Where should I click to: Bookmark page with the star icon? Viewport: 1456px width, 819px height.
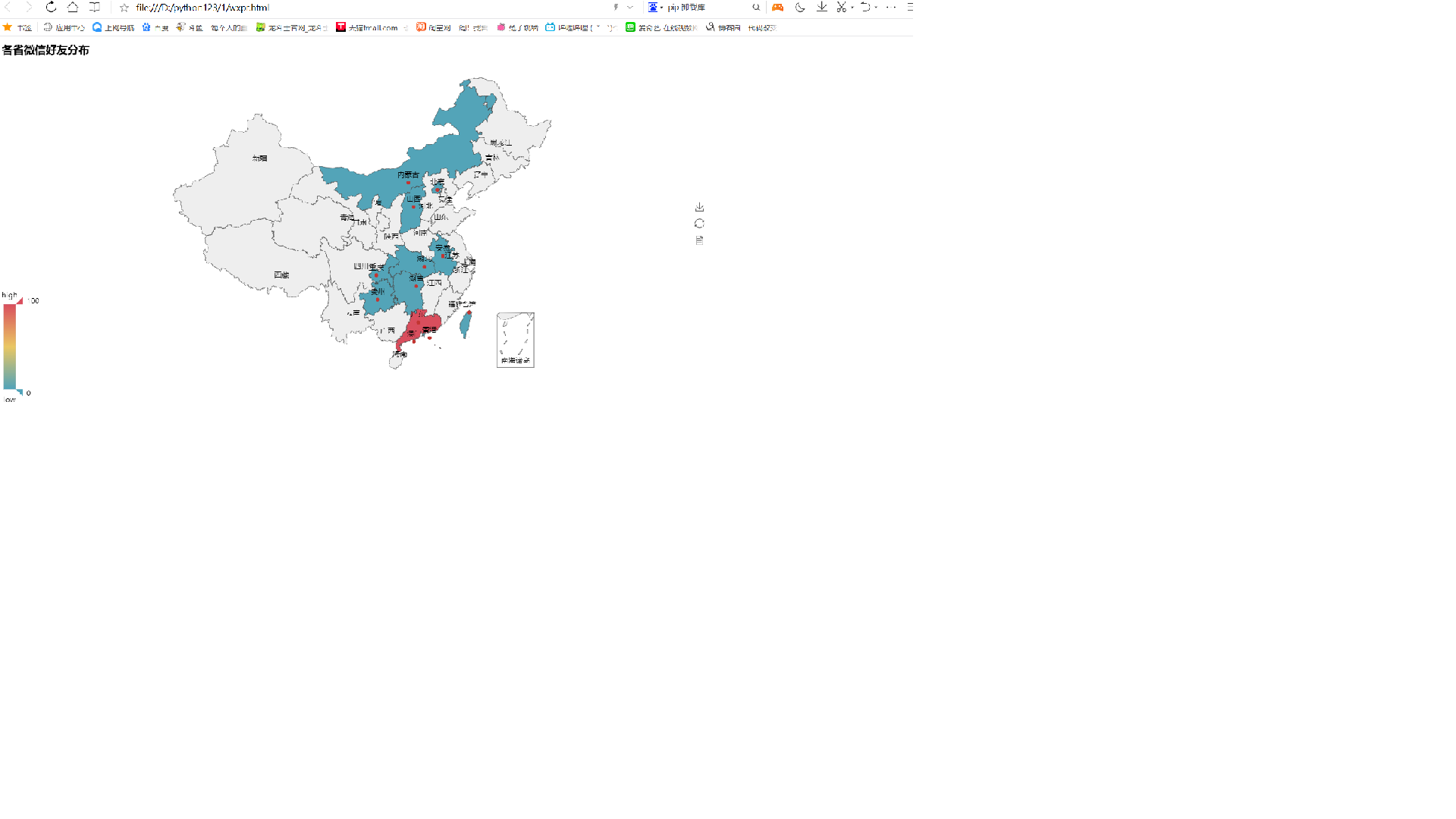pyautogui.click(x=124, y=8)
